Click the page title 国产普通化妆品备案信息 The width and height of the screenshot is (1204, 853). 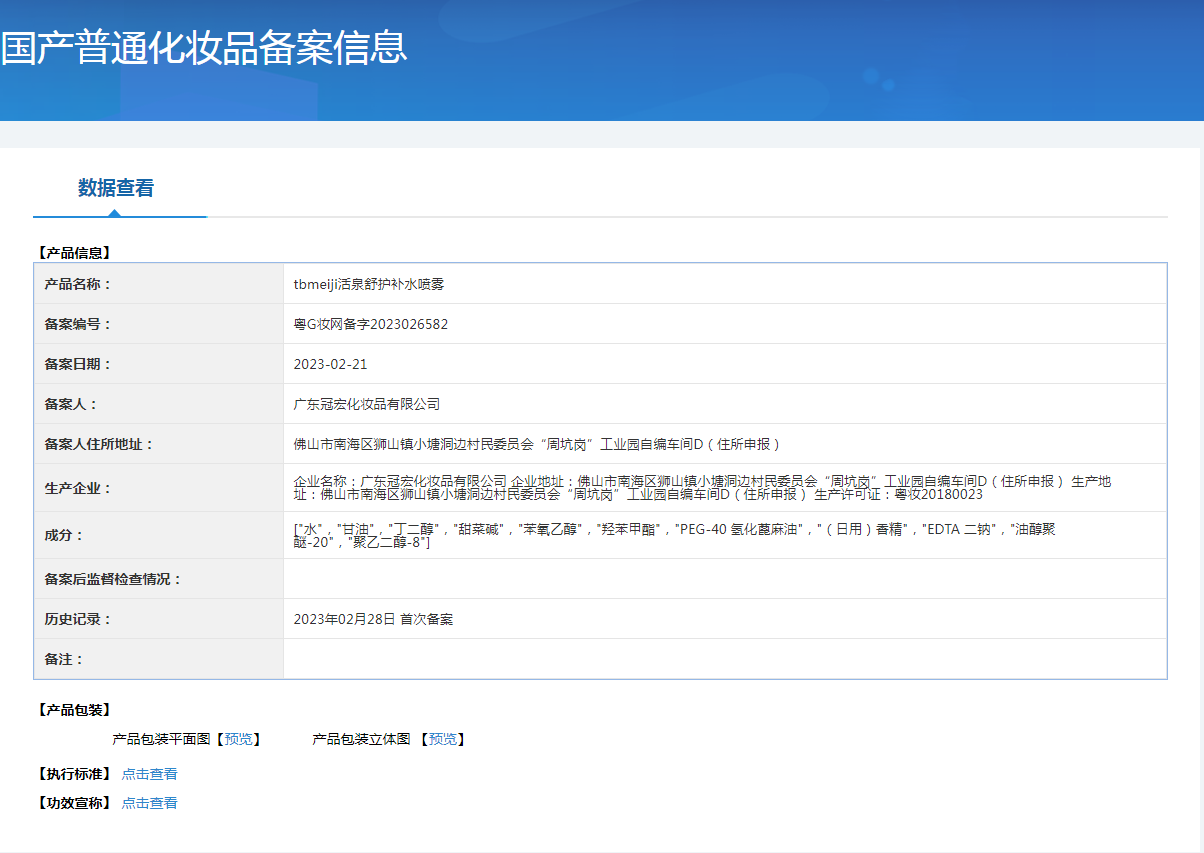(204, 48)
